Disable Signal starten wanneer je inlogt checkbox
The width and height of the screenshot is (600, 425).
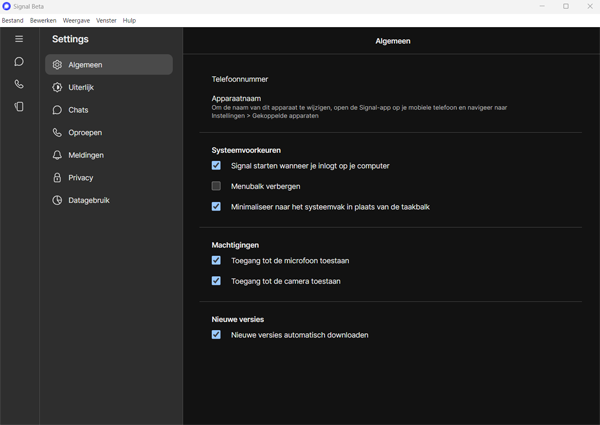[x=216, y=165]
